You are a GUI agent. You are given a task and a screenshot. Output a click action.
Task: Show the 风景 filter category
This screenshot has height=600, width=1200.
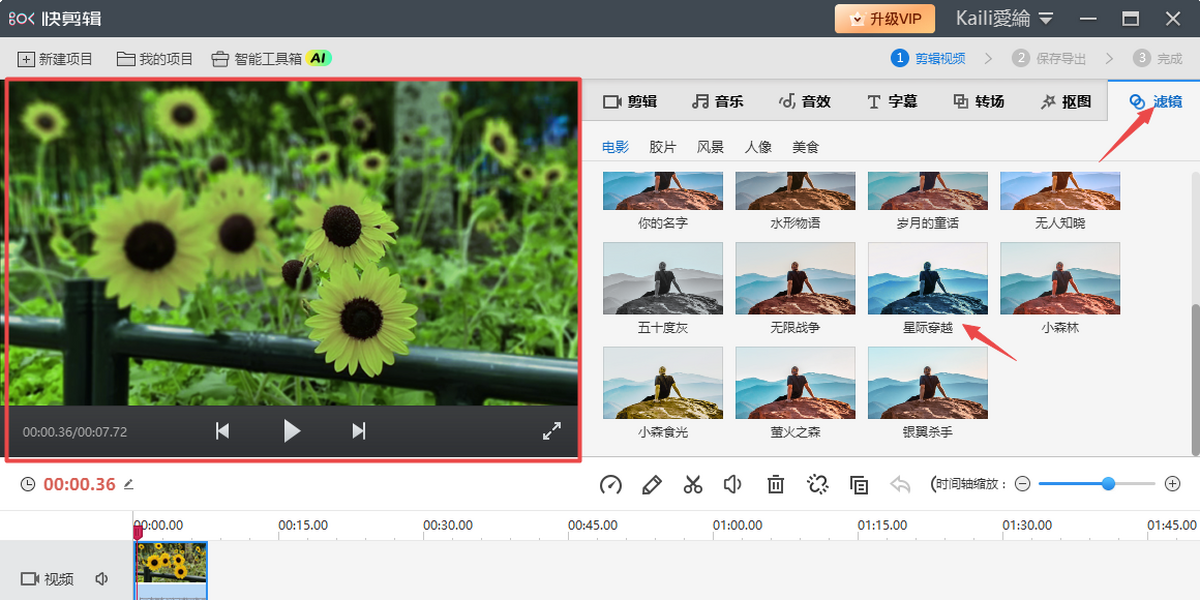[x=710, y=147]
